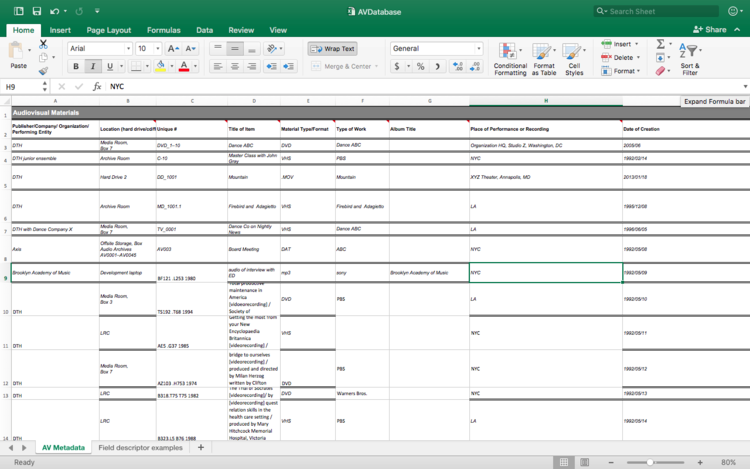Click Format cells button
The width and height of the screenshot is (750, 469).
click(621, 71)
